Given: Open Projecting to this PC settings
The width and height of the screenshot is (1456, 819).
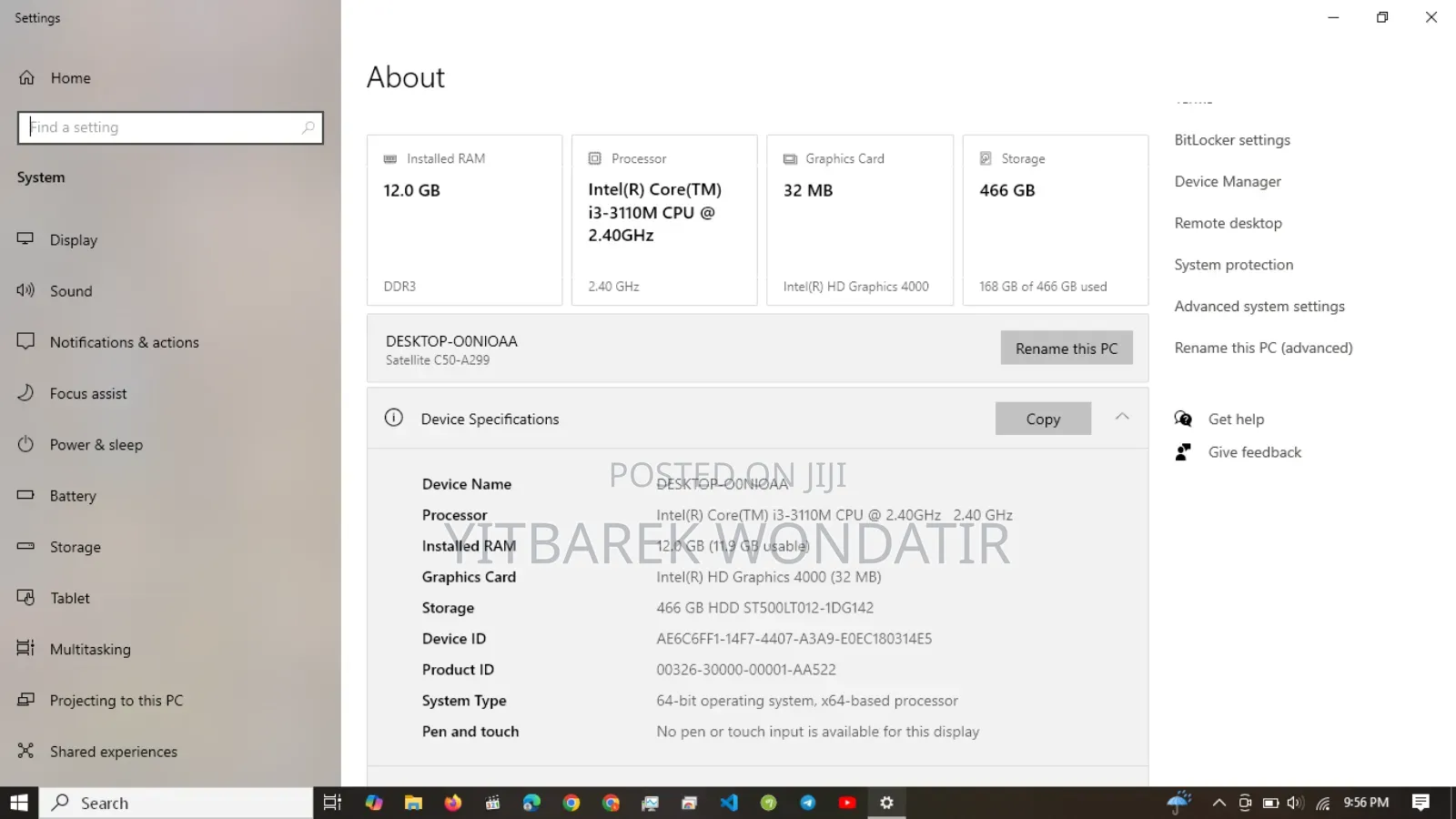Looking at the screenshot, I should coord(116,700).
